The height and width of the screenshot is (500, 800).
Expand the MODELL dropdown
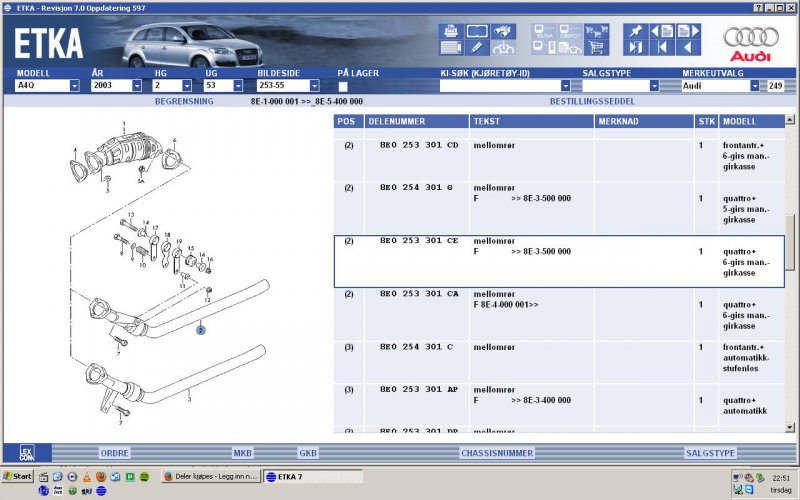coord(74,86)
